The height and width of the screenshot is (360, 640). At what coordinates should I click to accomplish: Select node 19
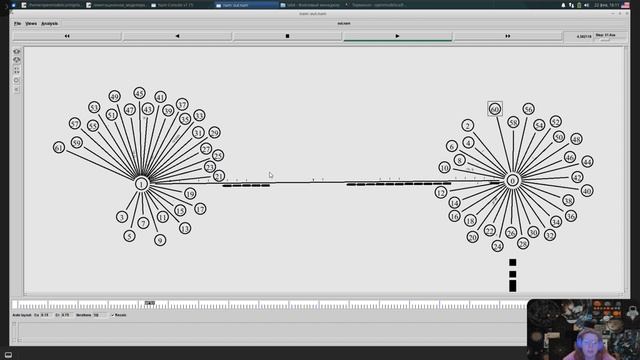point(190,194)
